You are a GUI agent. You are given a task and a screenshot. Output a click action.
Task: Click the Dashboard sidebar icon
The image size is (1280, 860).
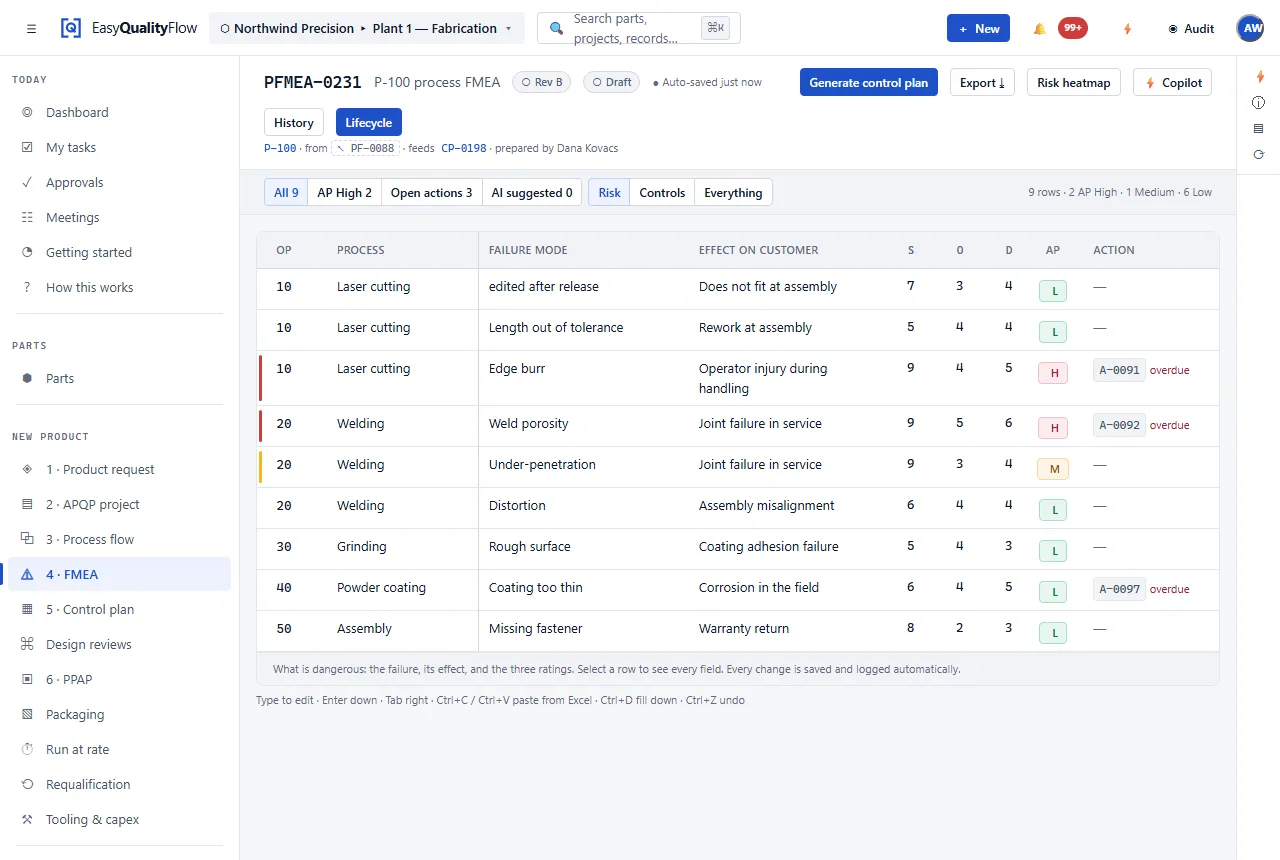(x=27, y=113)
